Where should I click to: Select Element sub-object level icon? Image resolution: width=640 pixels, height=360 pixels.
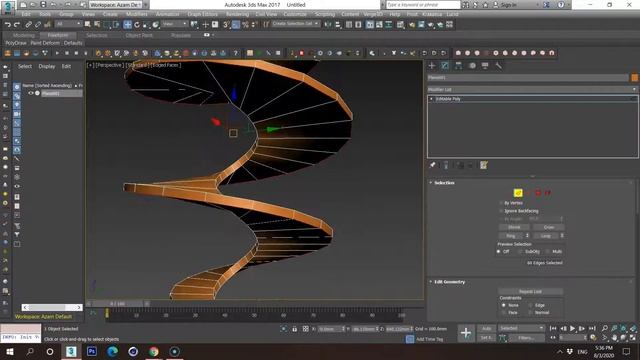point(548,193)
